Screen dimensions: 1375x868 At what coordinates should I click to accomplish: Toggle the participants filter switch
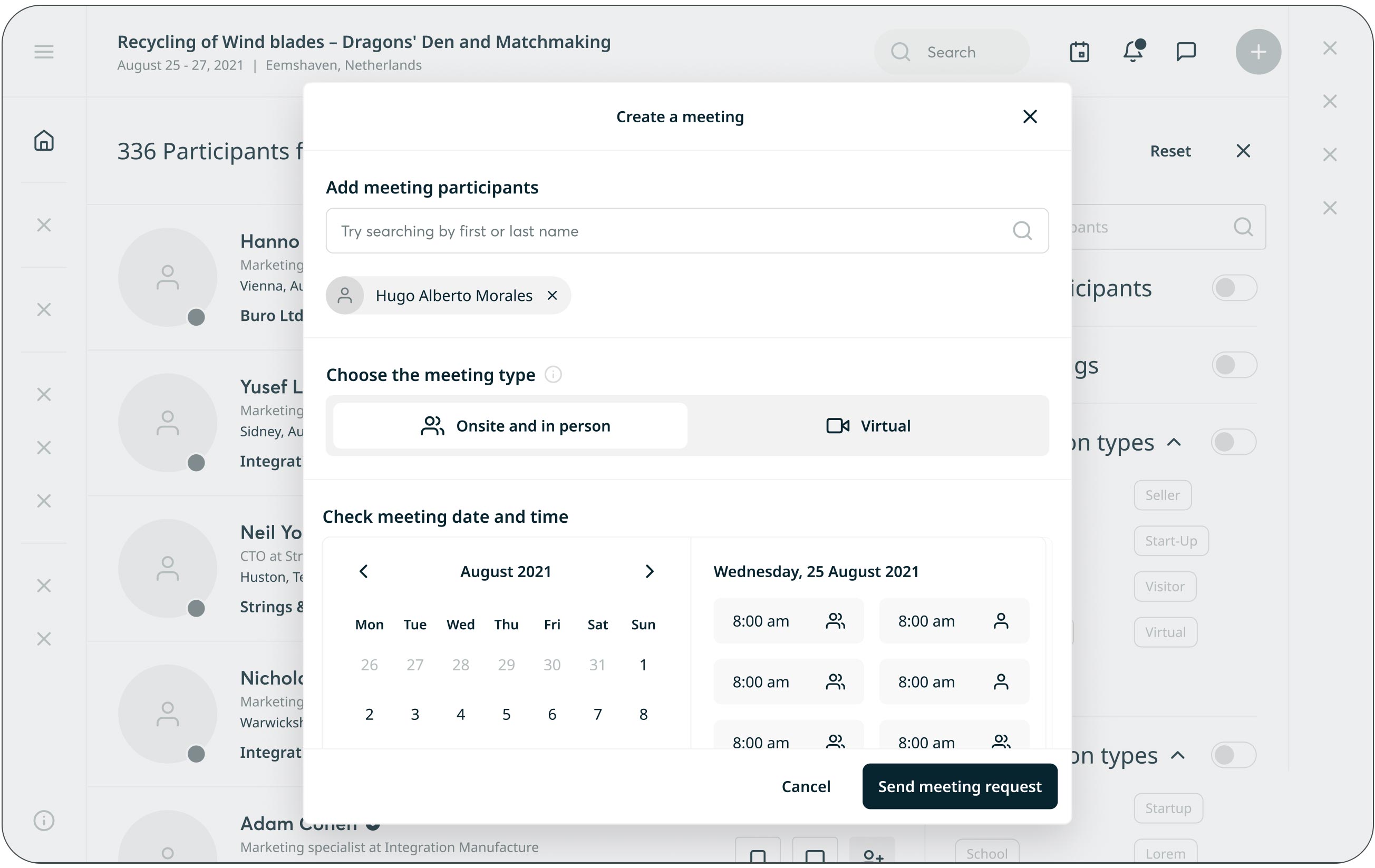1234,288
